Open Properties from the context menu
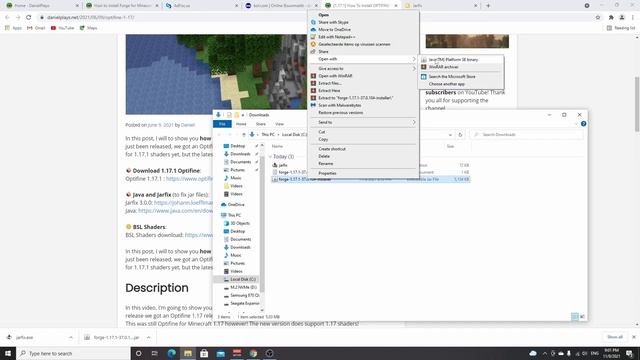 (327, 173)
